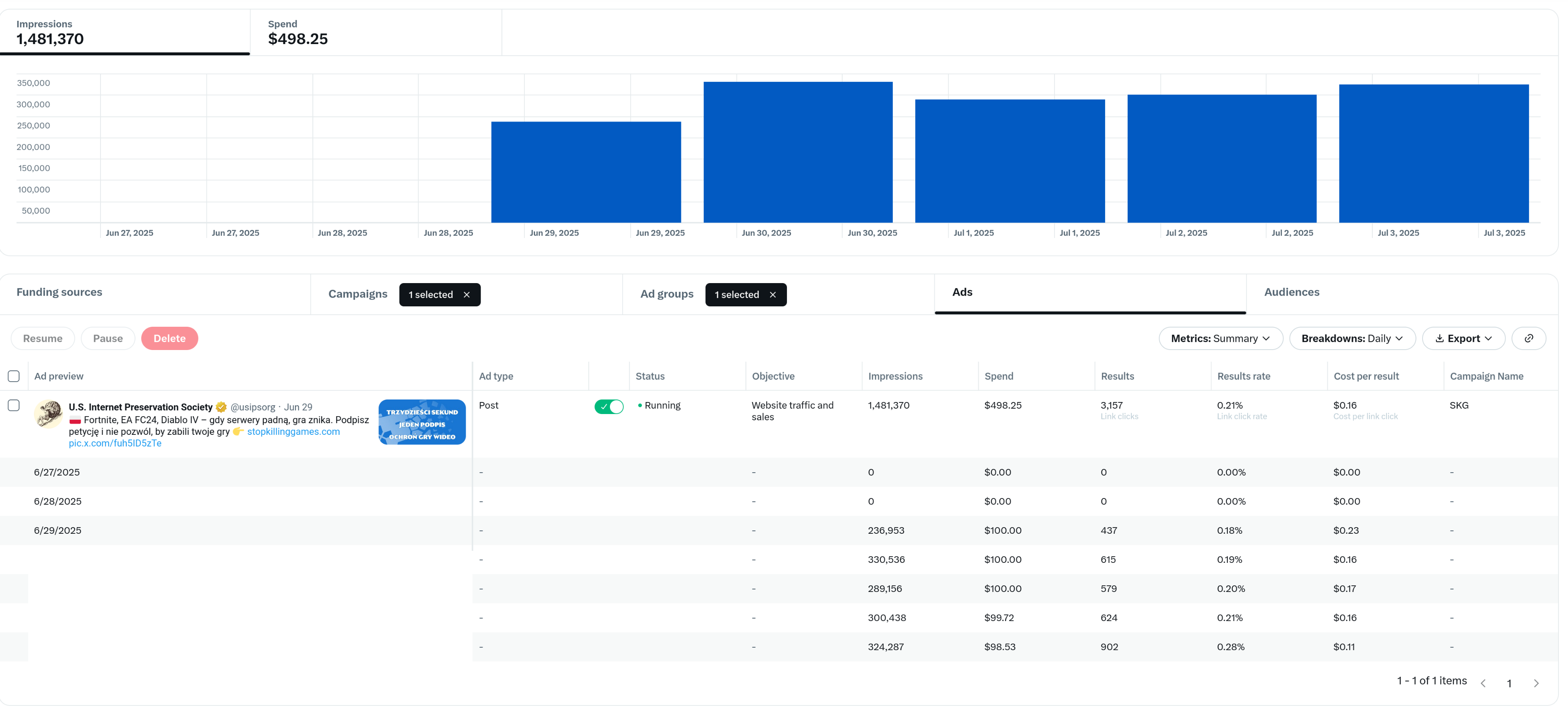Click the Jun 30 chart bar
The width and height of the screenshot is (1568, 715).
[798, 152]
